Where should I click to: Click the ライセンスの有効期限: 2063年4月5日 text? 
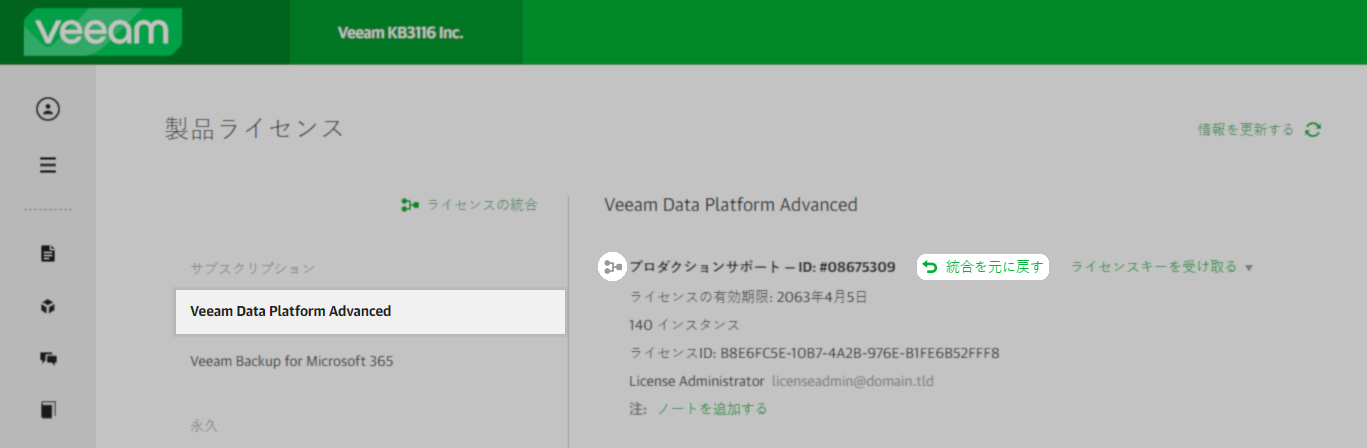pyautogui.click(x=749, y=297)
